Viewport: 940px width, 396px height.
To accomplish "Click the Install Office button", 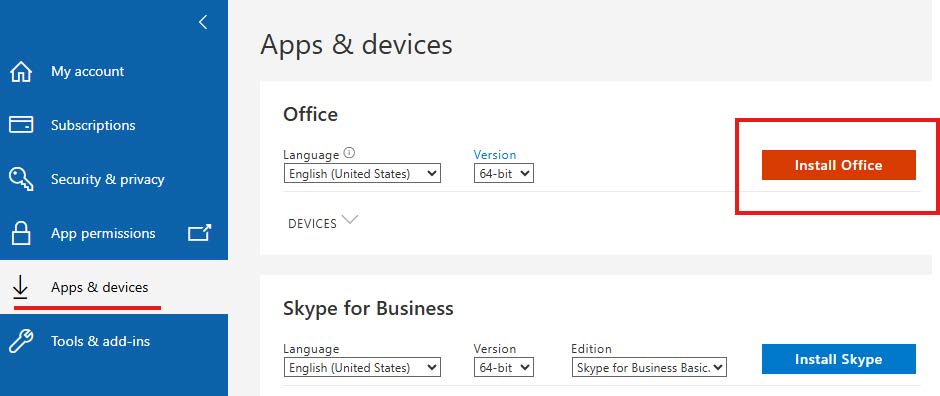I will [839, 165].
